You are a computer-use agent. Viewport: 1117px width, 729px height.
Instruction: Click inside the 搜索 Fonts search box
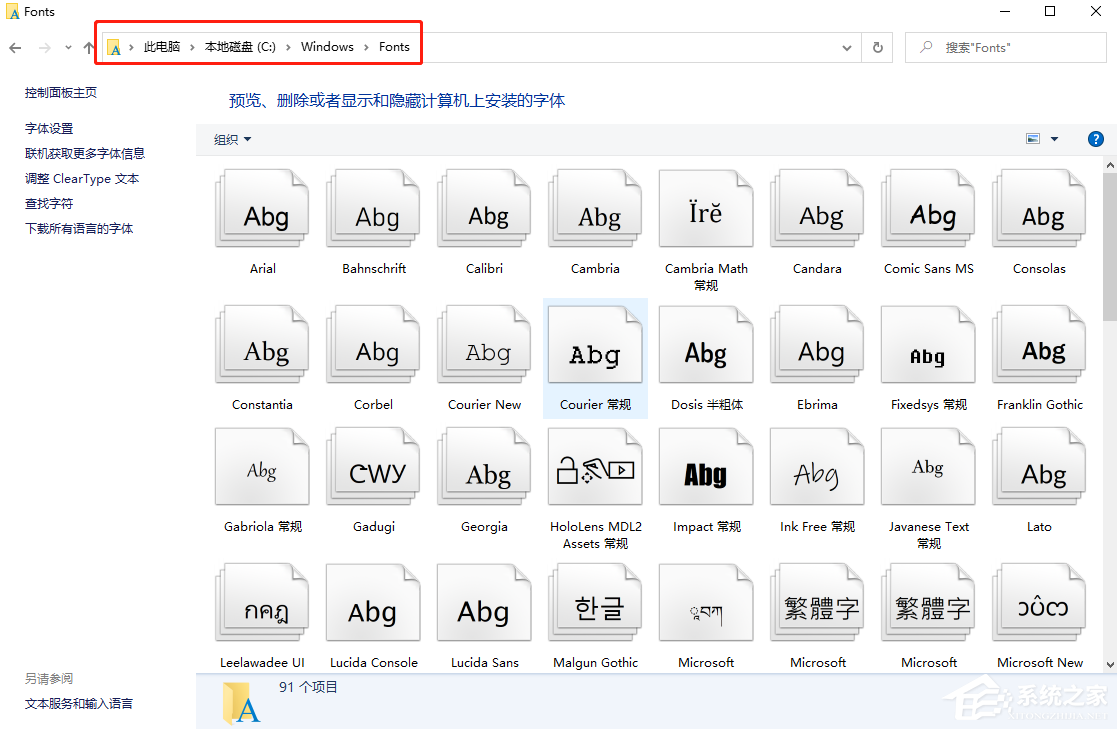pos(1005,47)
